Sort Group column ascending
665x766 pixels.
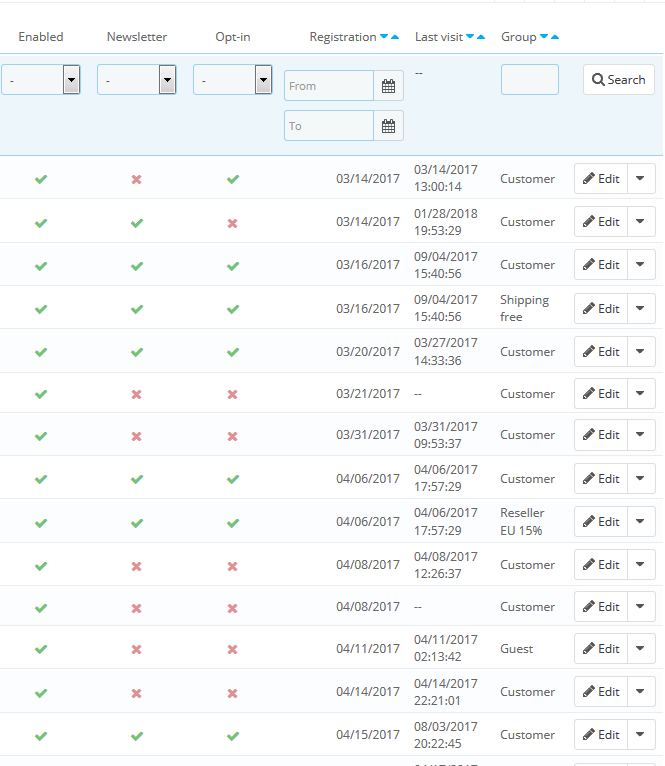tap(555, 37)
